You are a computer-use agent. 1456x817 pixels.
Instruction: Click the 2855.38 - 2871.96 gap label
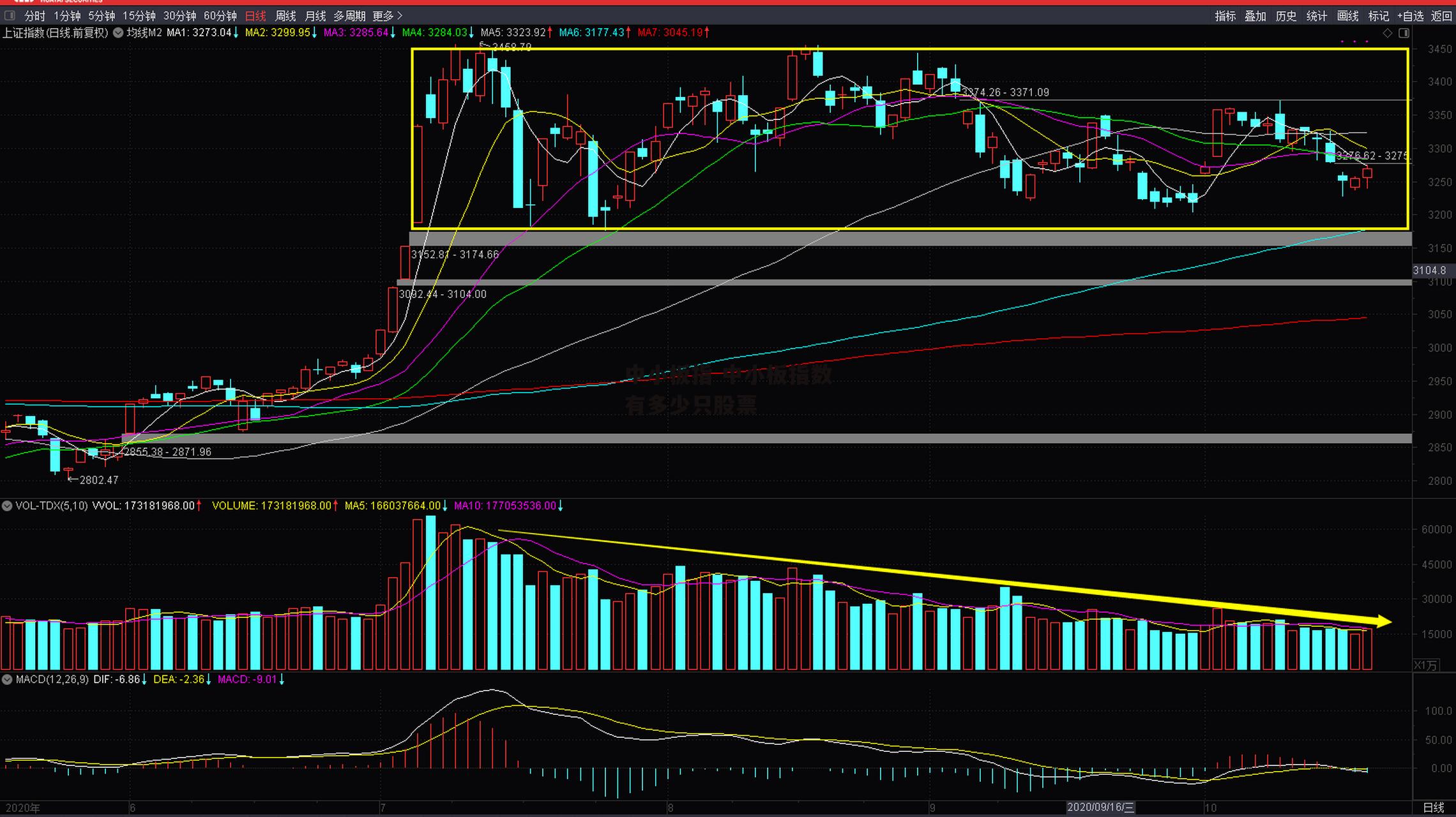[x=167, y=452]
